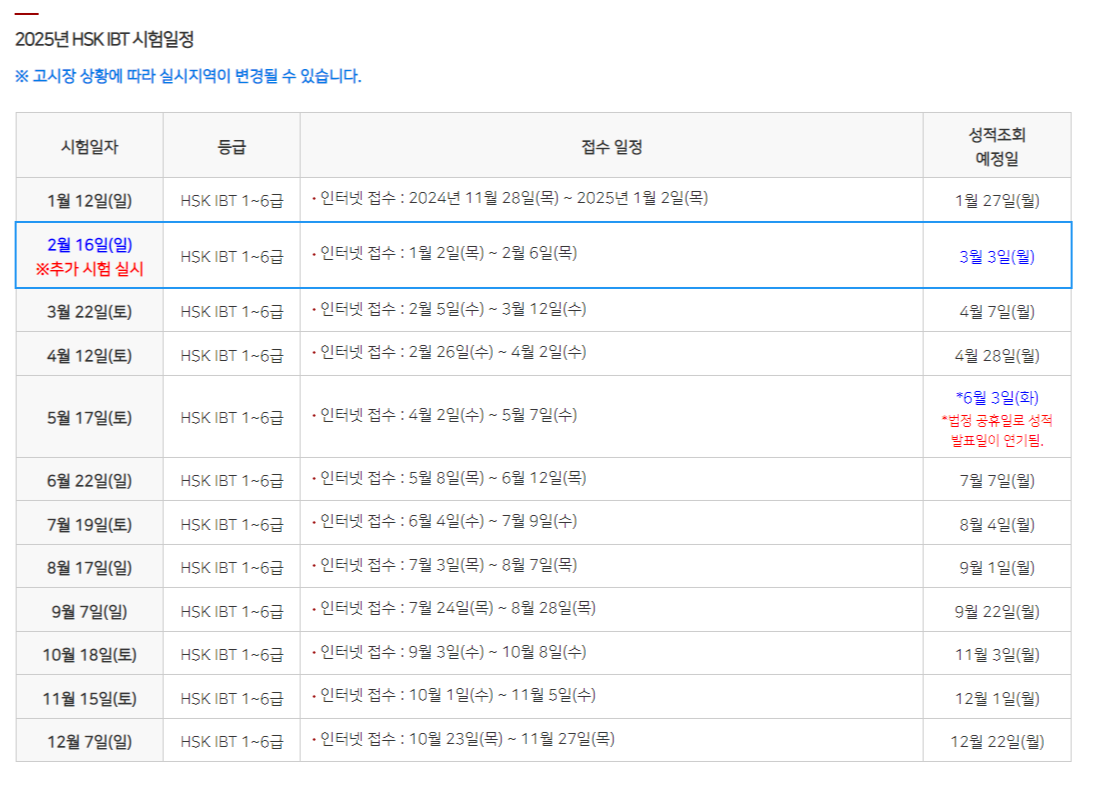This screenshot has width=1118, height=788.
Task: Click registration period 2월 5일(수) ~ 3월 12일(수)
Action: pos(498,309)
